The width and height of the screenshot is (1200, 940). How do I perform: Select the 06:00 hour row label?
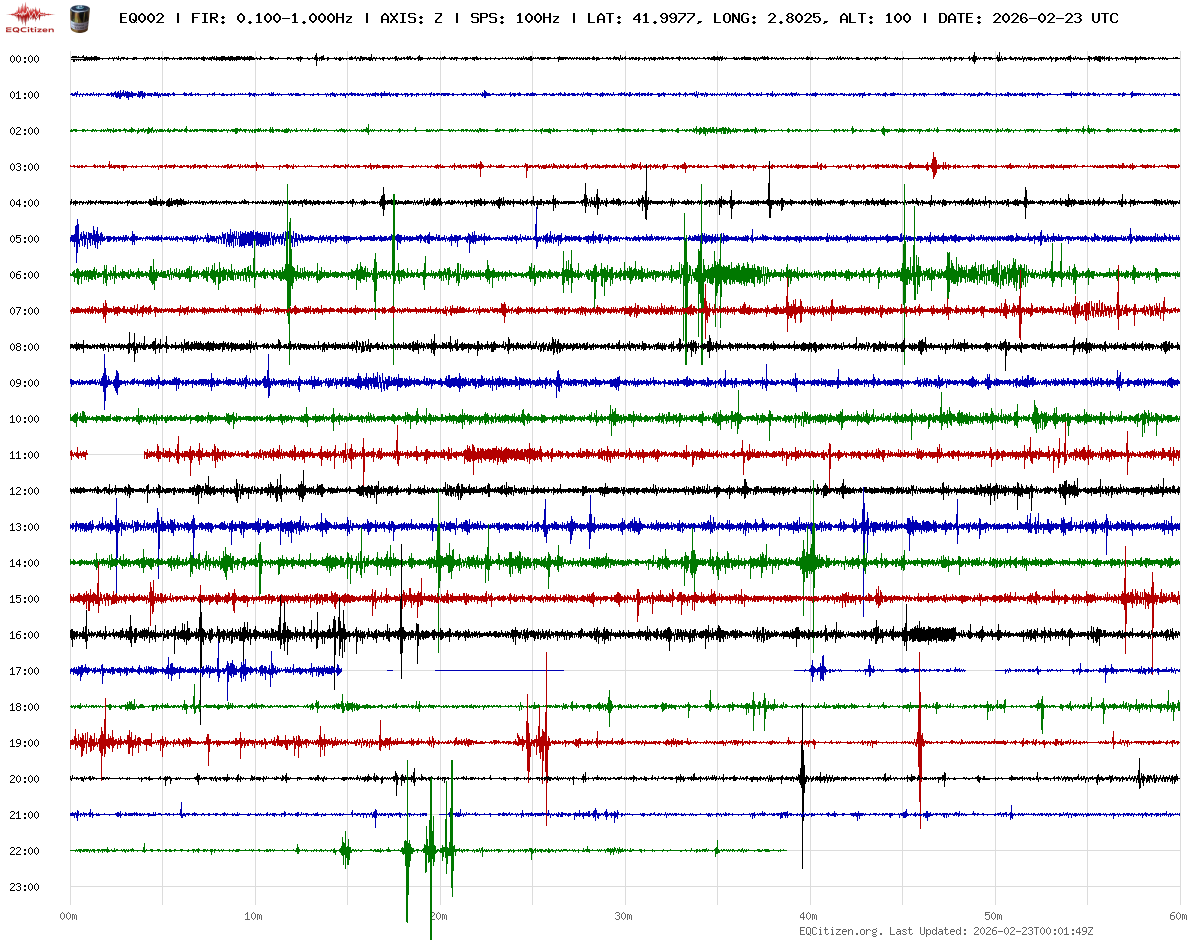(24, 275)
